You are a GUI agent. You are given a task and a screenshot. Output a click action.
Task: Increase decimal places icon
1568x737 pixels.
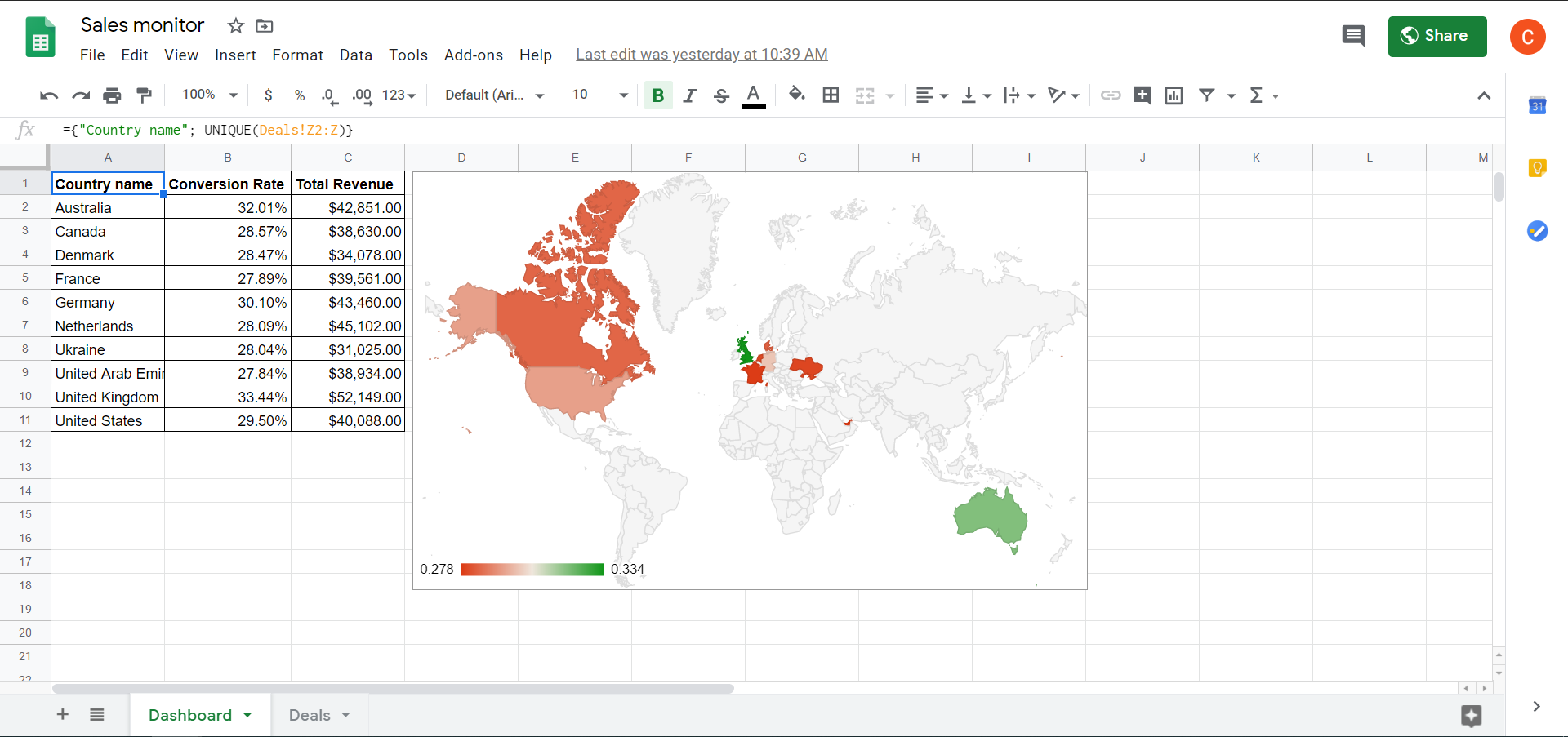pyautogui.click(x=362, y=95)
